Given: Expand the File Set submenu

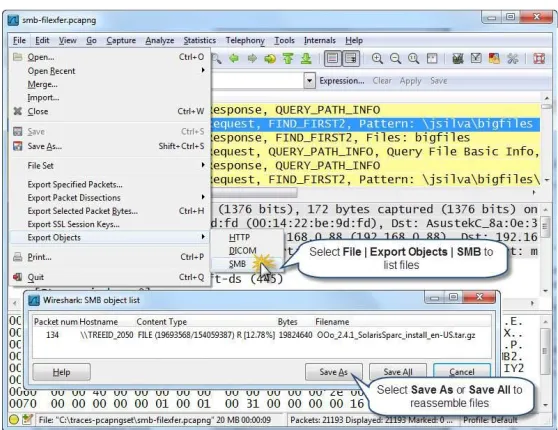Looking at the screenshot, I should pyautogui.click(x=109, y=166).
